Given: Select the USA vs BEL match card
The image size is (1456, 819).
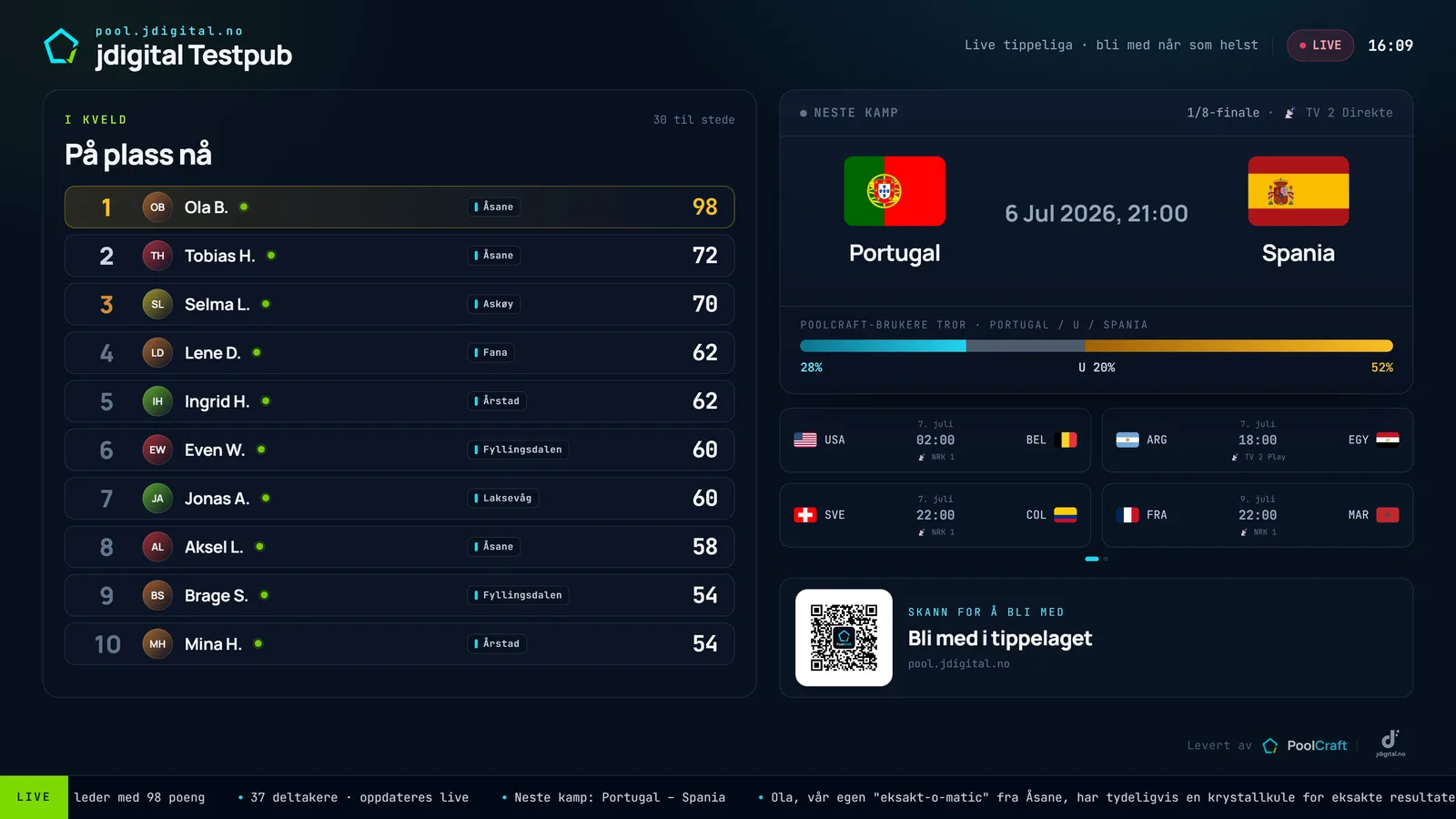Looking at the screenshot, I should click(935, 440).
